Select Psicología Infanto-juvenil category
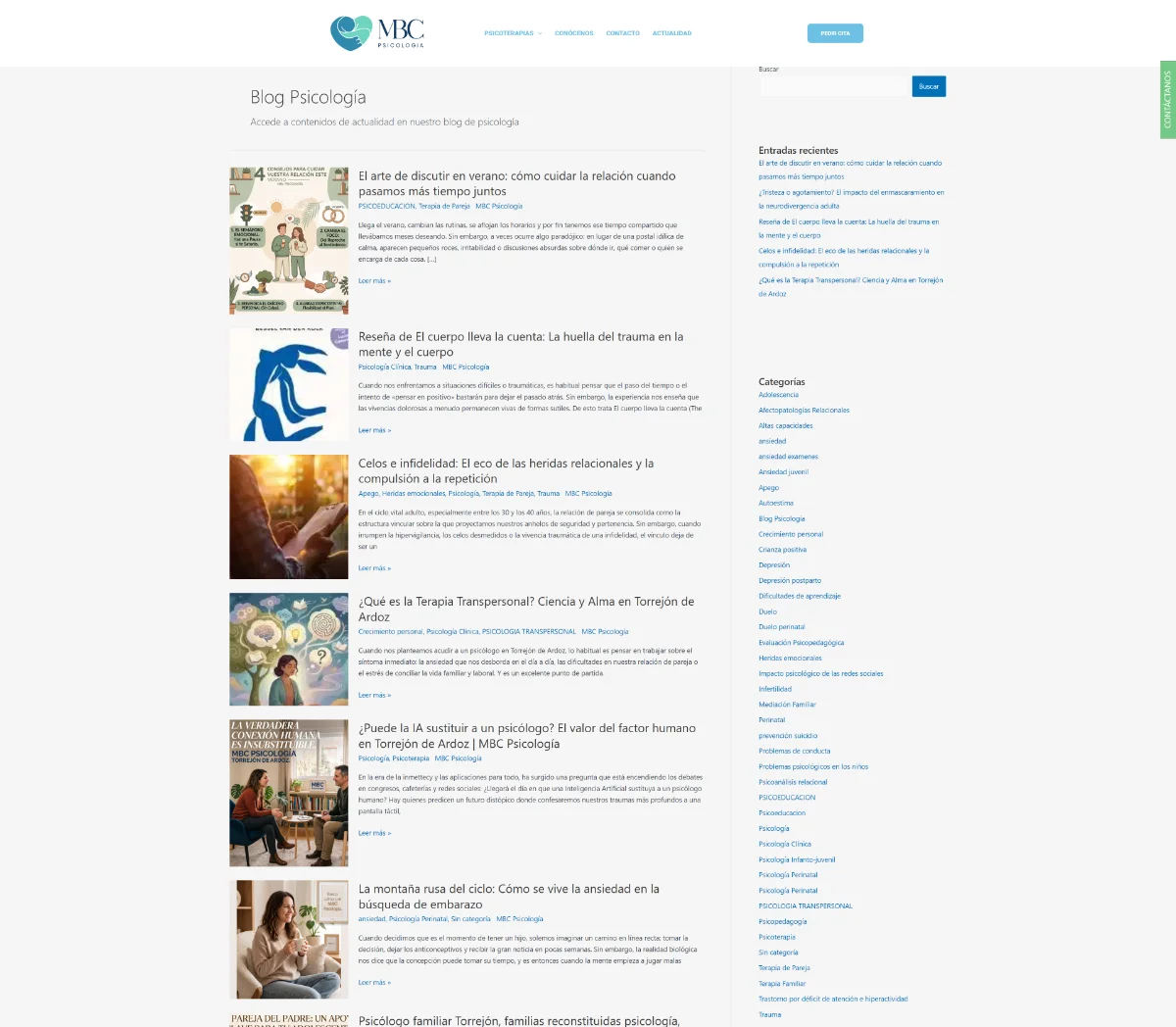The width and height of the screenshot is (1176, 1027). coord(797,860)
